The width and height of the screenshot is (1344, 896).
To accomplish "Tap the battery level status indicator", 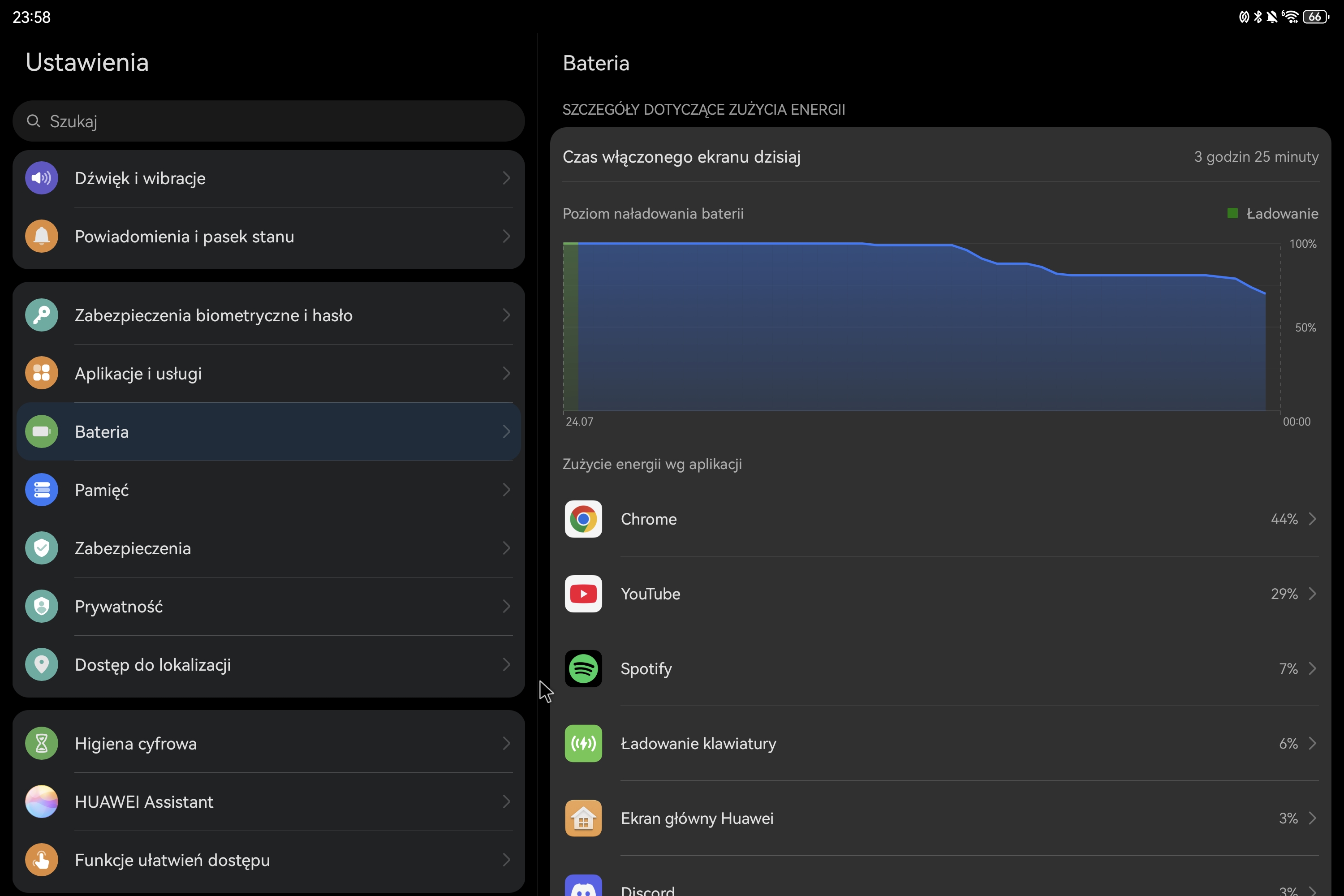I will (1315, 17).
